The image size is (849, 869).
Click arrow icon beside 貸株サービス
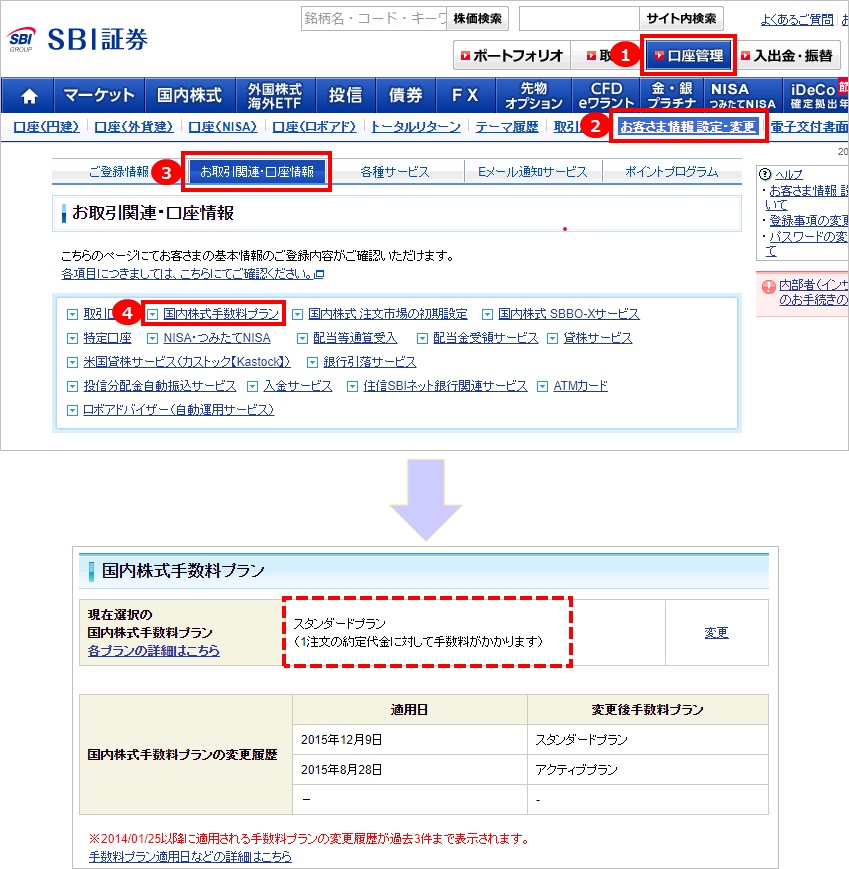coord(553,339)
